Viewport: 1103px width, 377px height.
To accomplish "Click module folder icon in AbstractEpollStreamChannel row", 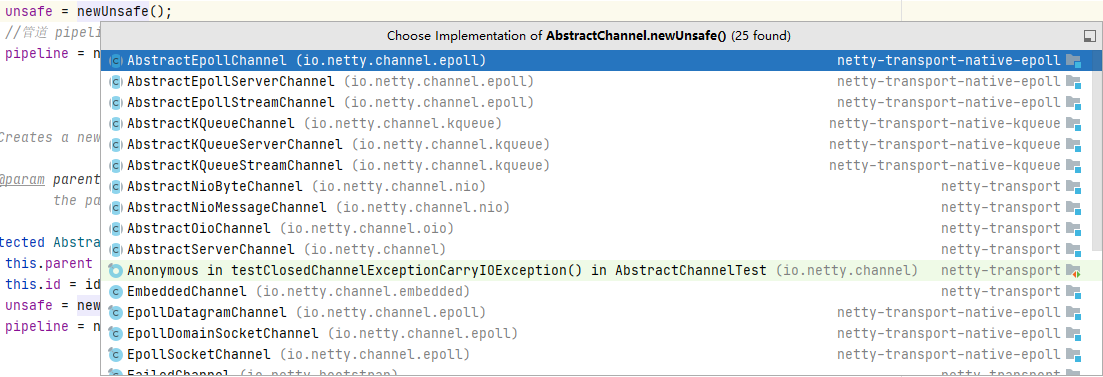I will coord(1073,103).
